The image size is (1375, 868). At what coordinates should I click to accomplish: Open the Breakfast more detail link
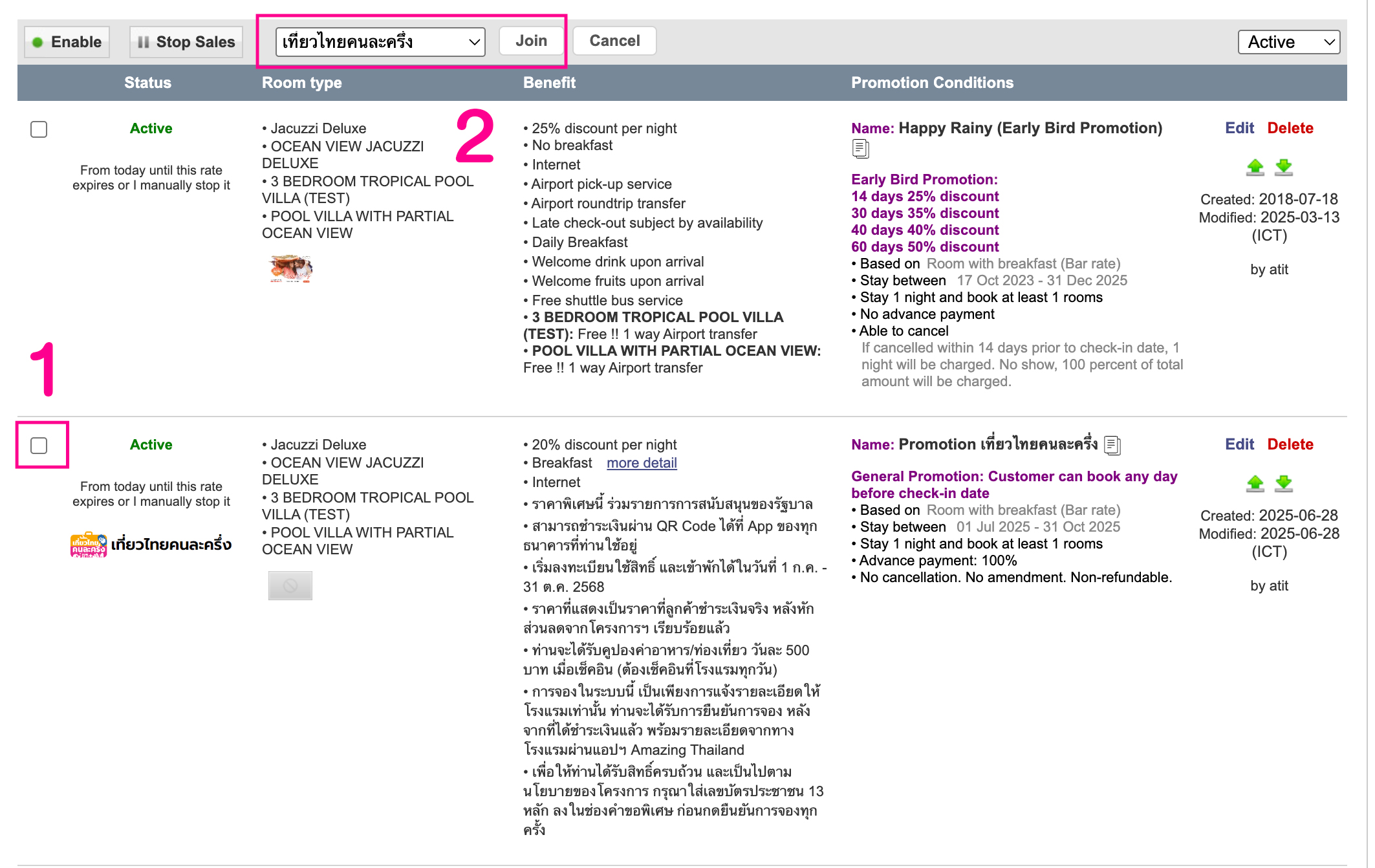642,463
